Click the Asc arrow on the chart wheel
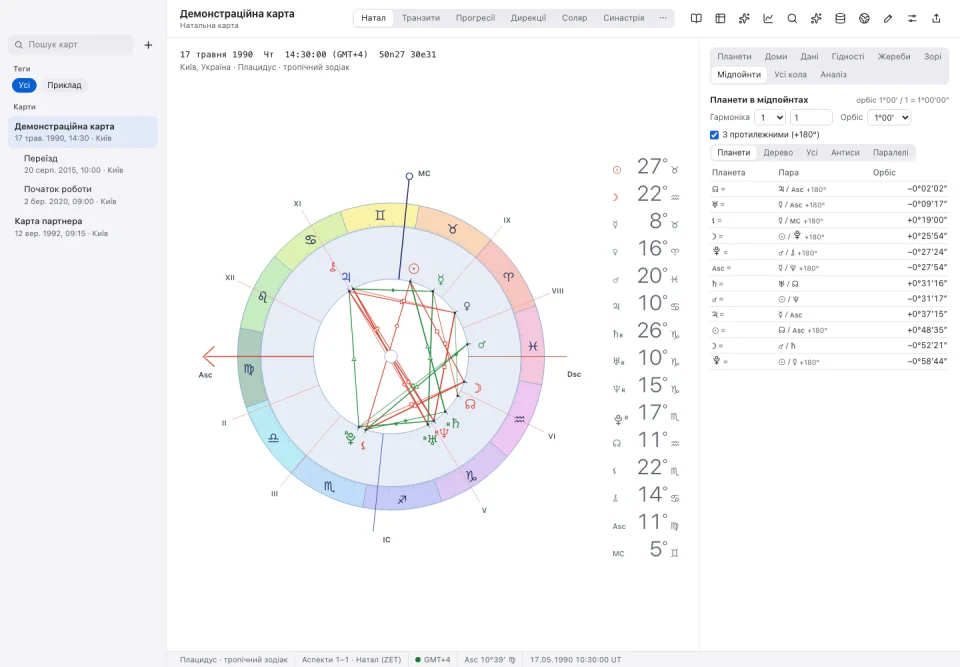The height and width of the screenshot is (667, 960). (210, 356)
